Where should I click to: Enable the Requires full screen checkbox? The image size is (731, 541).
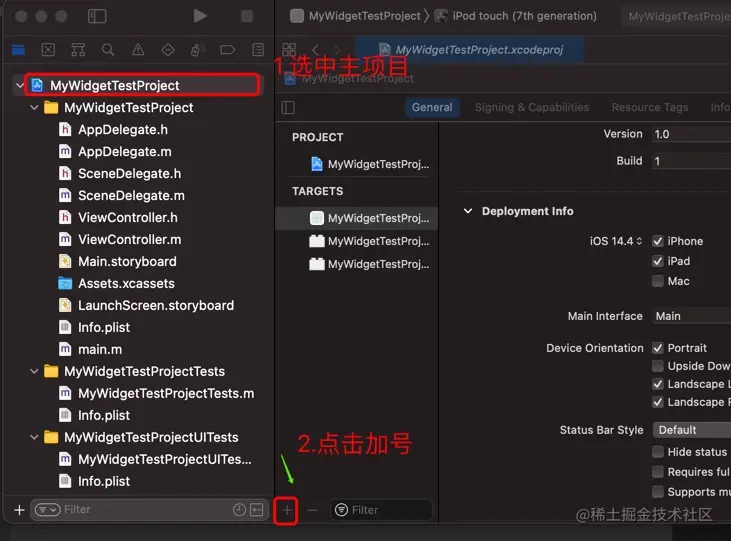click(x=657, y=472)
